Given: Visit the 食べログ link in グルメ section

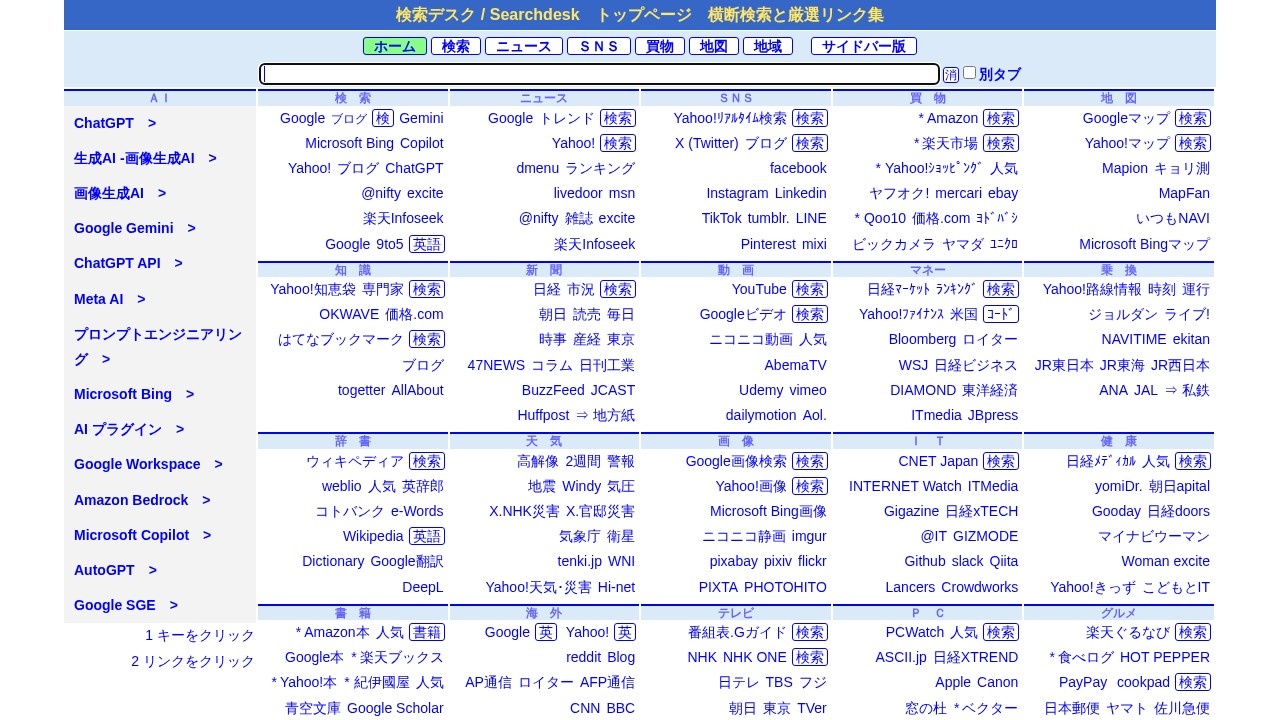Looking at the screenshot, I should [1089, 657].
